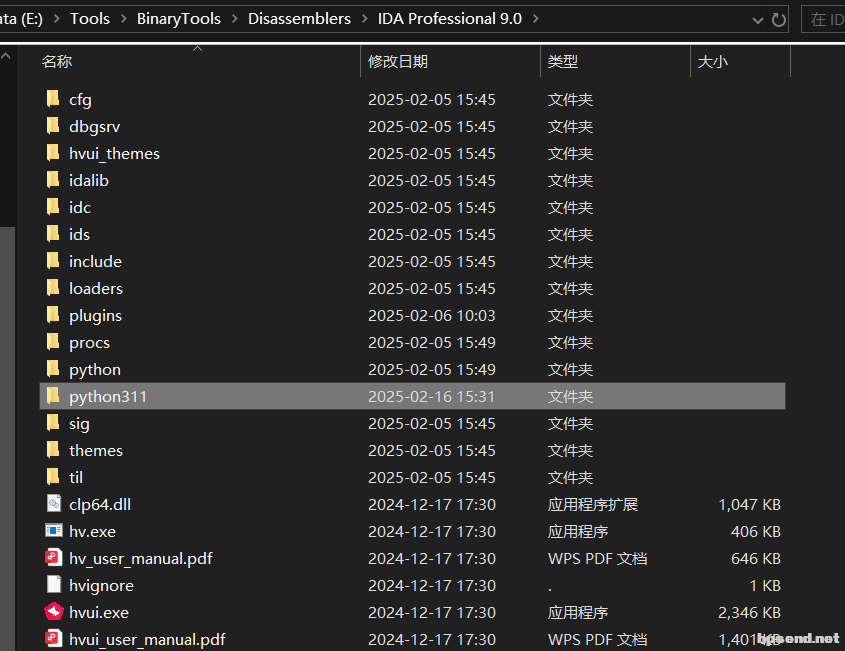Image resolution: width=845 pixels, height=651 pixels.
Task: Navigate to BinaryTools in the breadcrumb
Action: [178, 19]
